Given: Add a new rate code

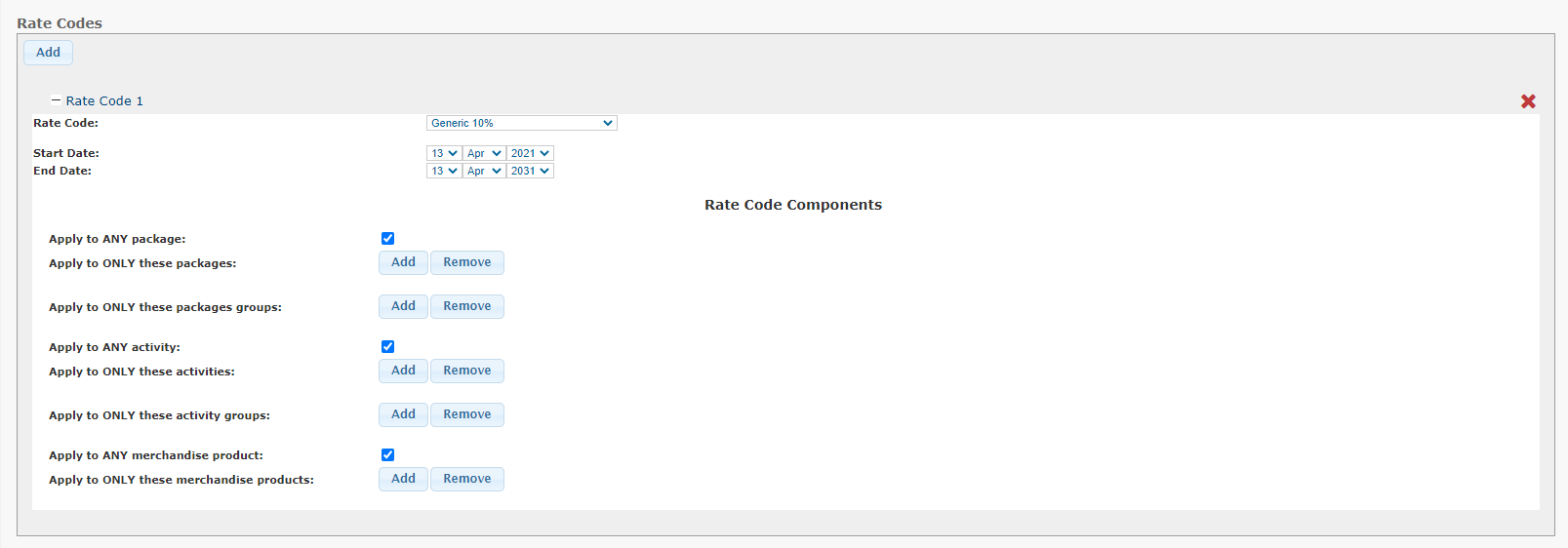Looking at the screenshot, I should coord(48,53).
